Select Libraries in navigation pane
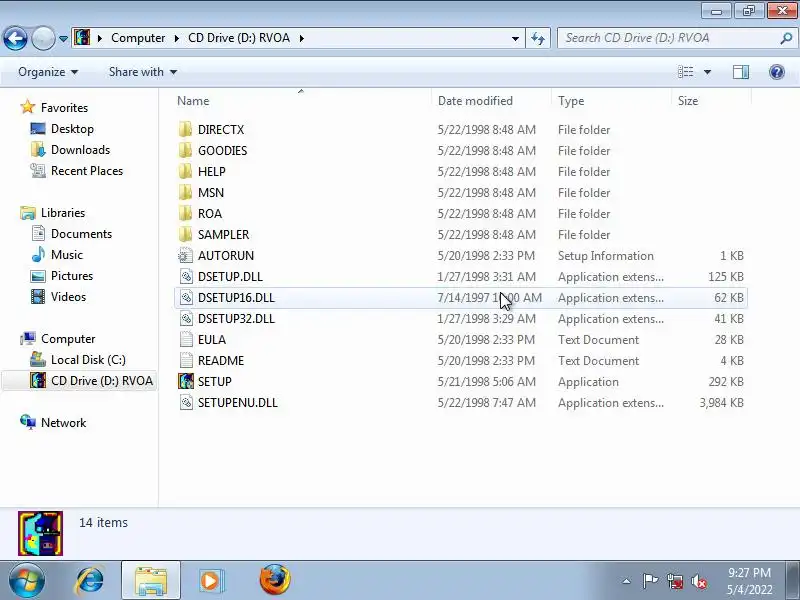 pyautogui.click(x=63, y=212)
